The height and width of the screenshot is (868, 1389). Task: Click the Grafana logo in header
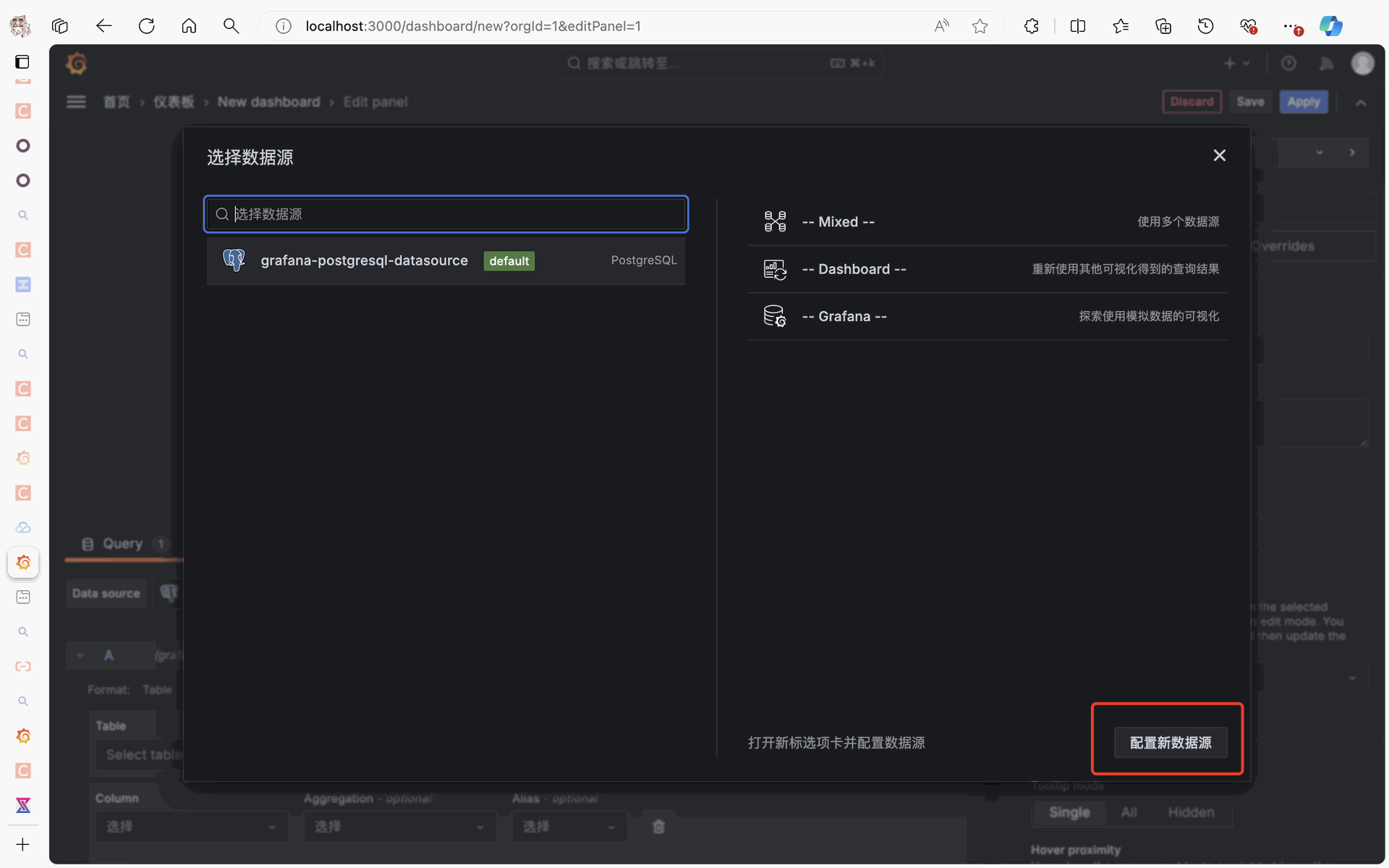77,64
